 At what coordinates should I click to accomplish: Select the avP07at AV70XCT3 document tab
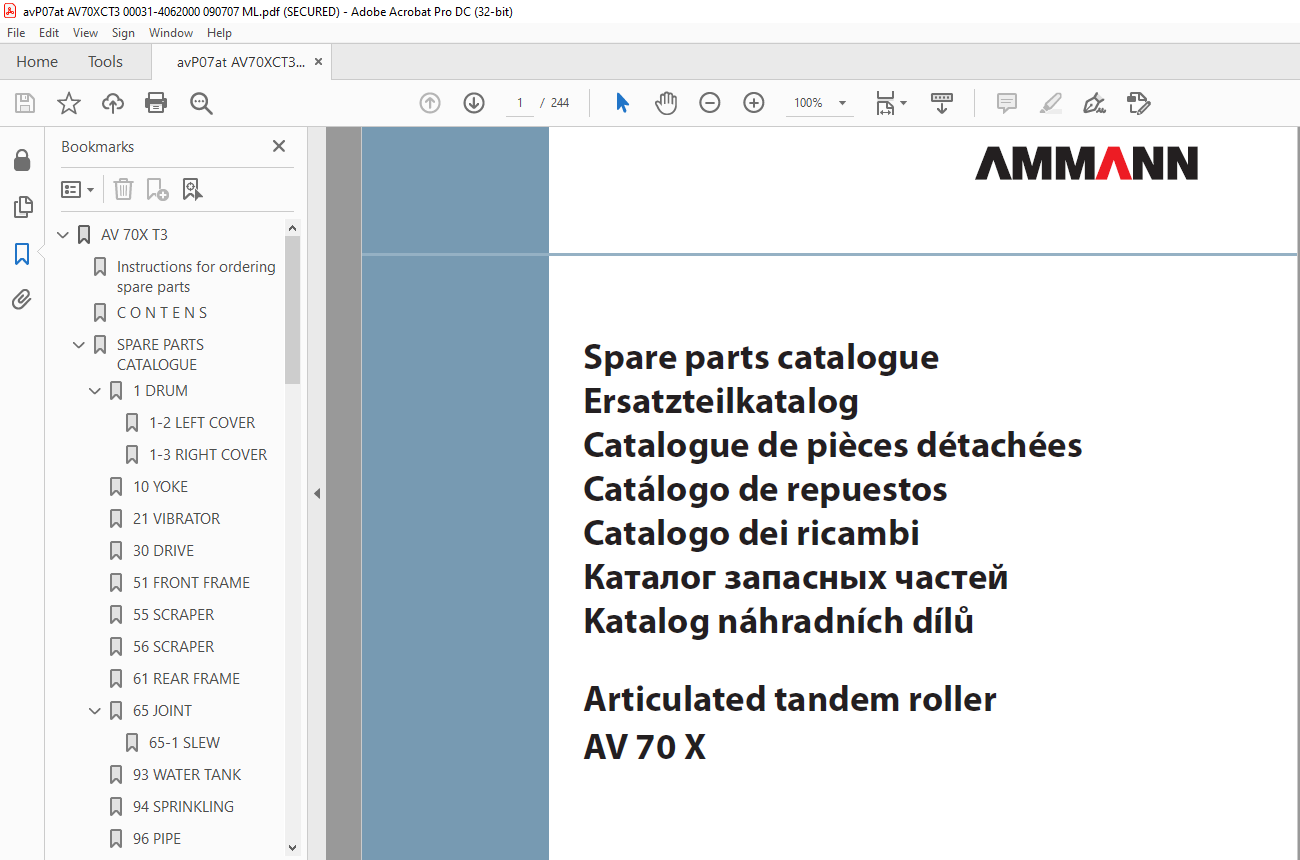[x=241, y=62]
